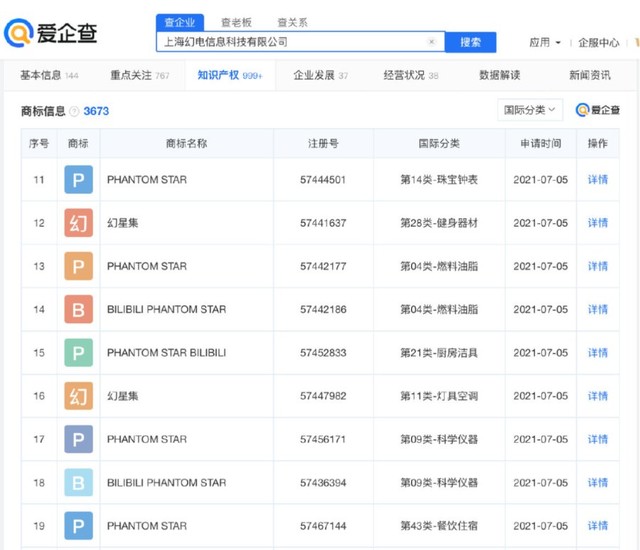Open 详情 for trademark 57456171
This screenshot has height=550, width=640.
(598, 439)
